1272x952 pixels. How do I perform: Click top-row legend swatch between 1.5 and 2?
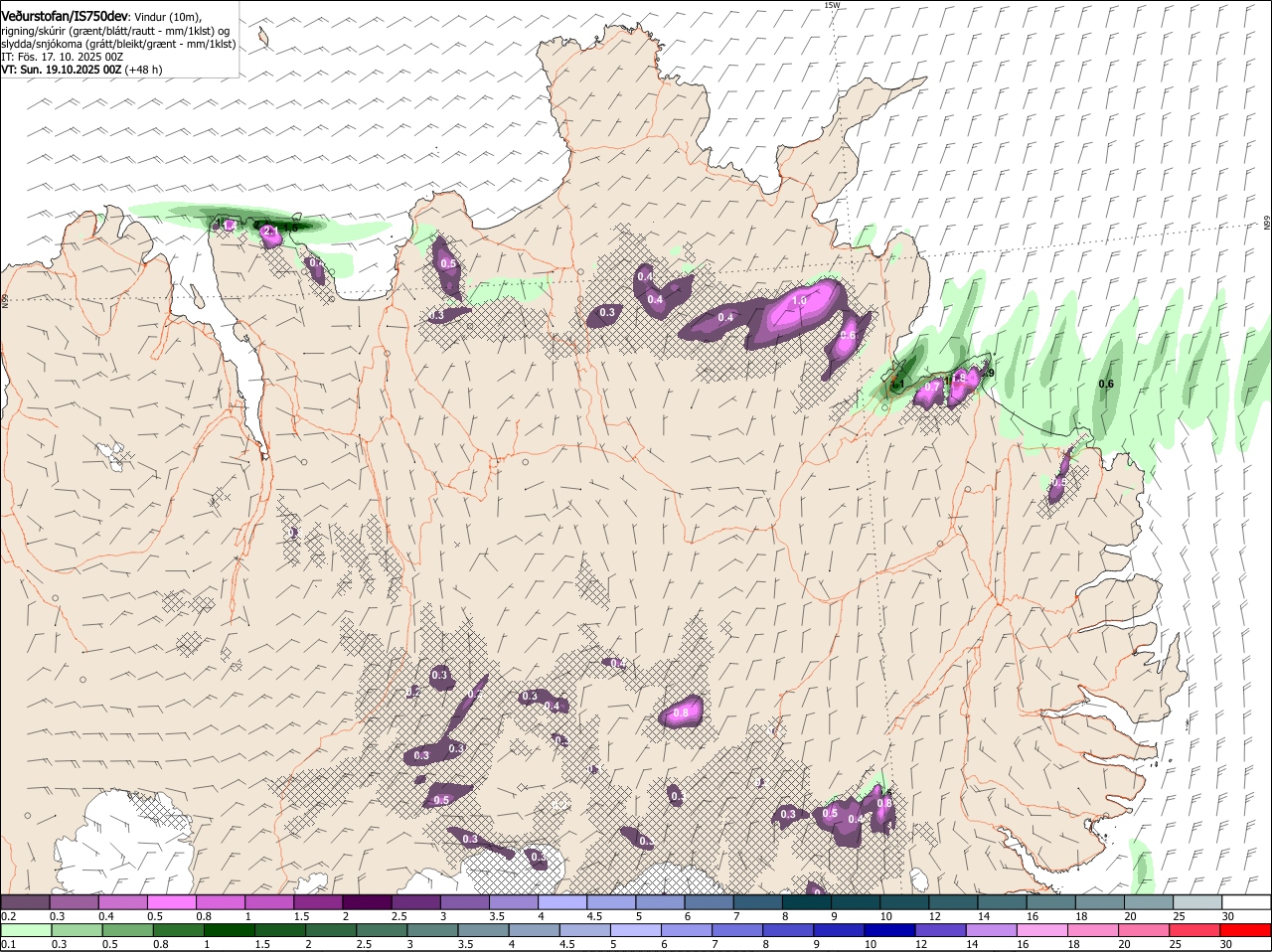point(317,901)
